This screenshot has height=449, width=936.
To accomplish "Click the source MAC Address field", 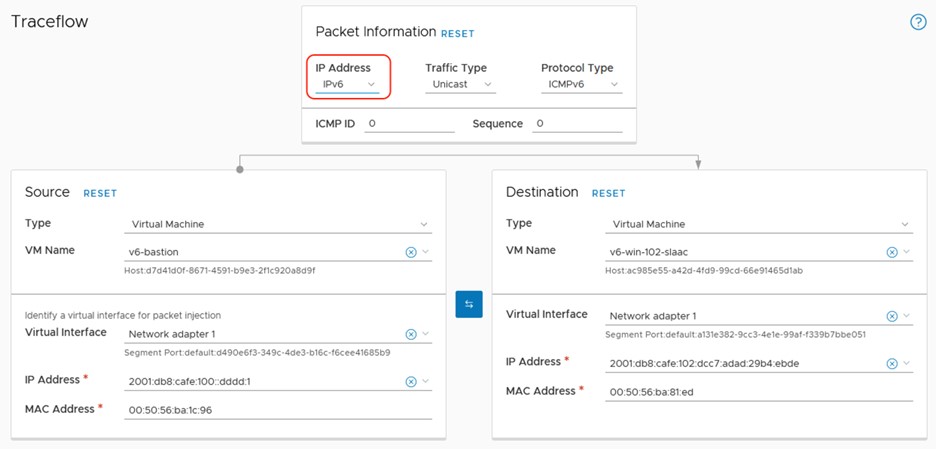I will tap(279, 410).
